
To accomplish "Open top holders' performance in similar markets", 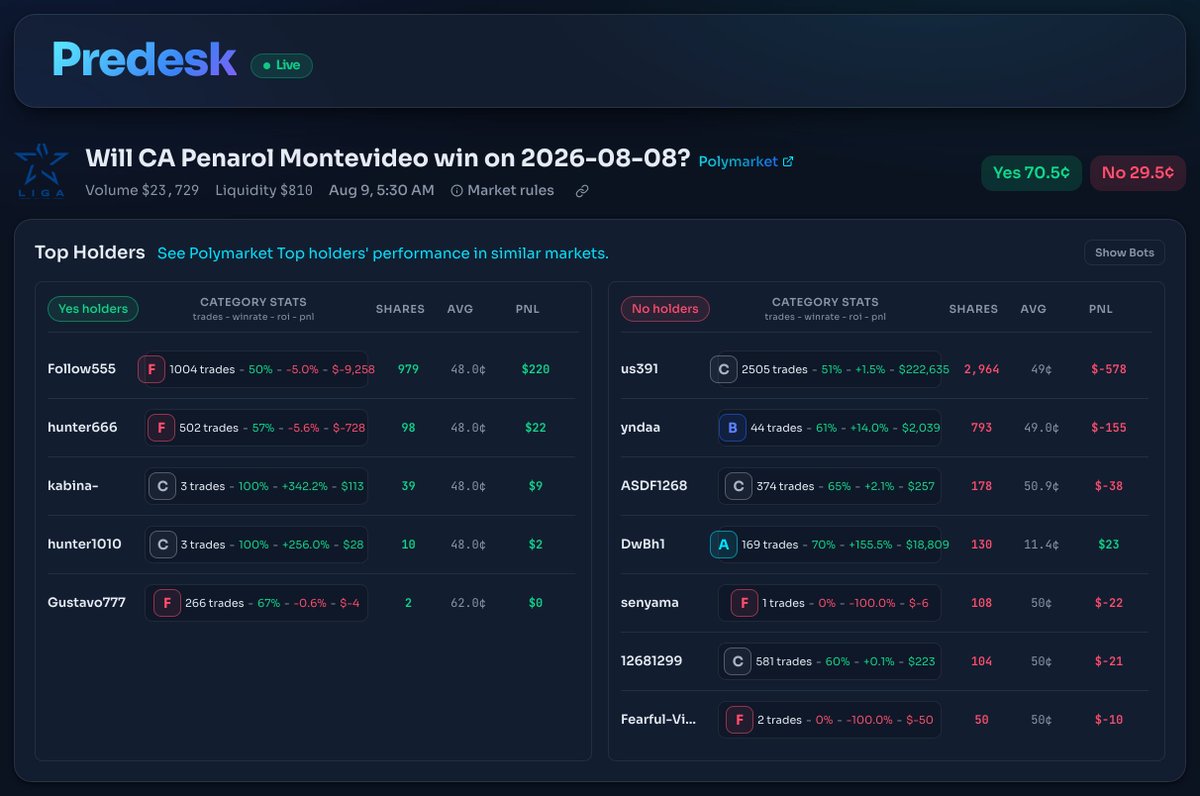I will tap(383, 253).
